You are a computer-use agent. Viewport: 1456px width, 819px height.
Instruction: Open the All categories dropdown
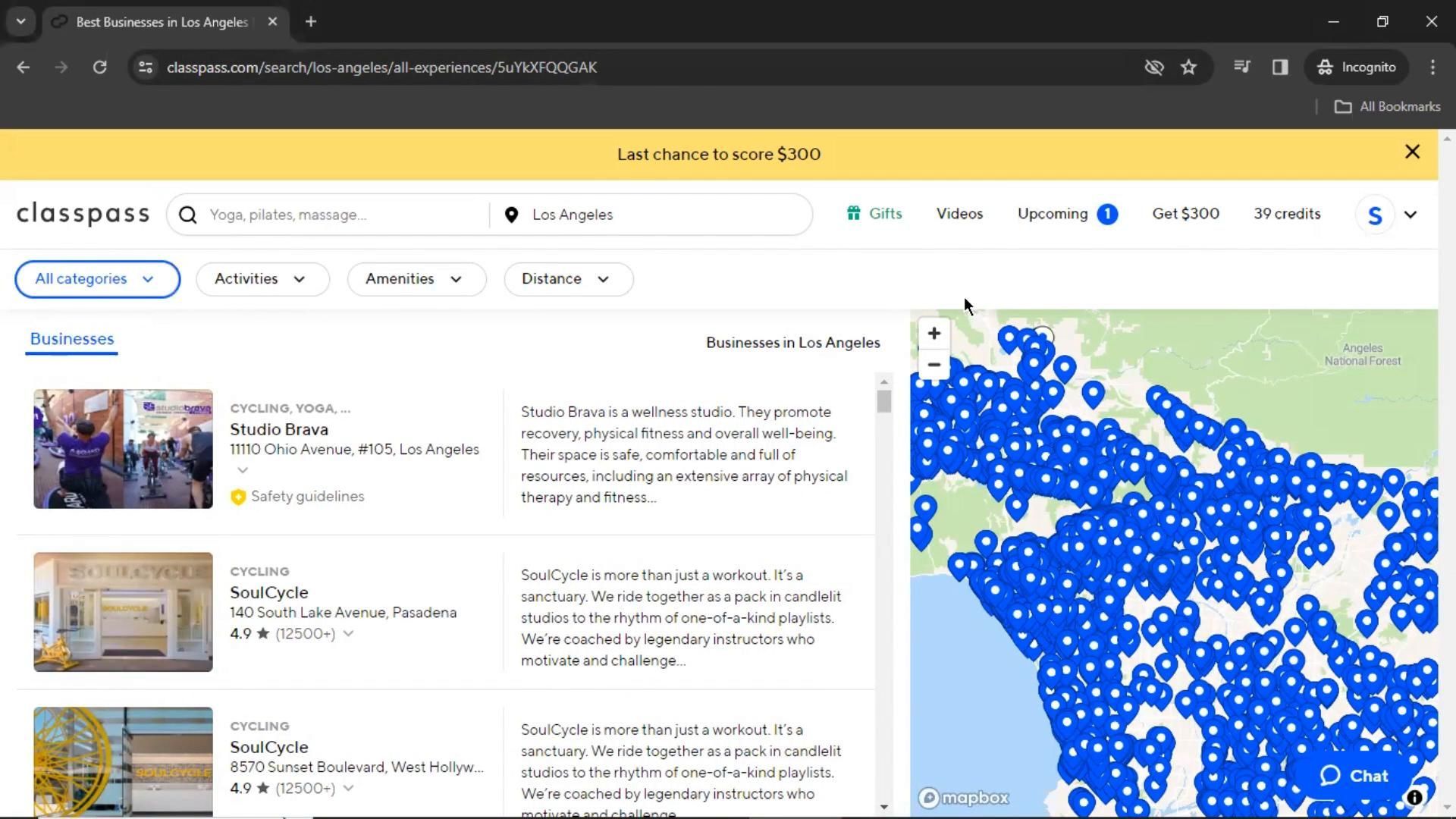tap(97, 279)
